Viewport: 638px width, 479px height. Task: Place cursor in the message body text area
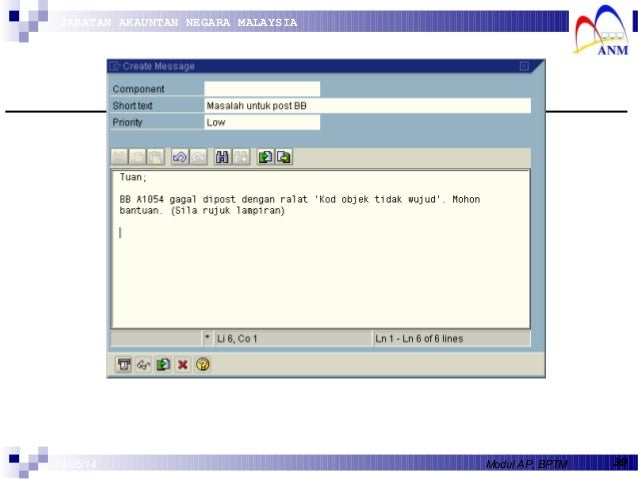(x=321, y=249)
